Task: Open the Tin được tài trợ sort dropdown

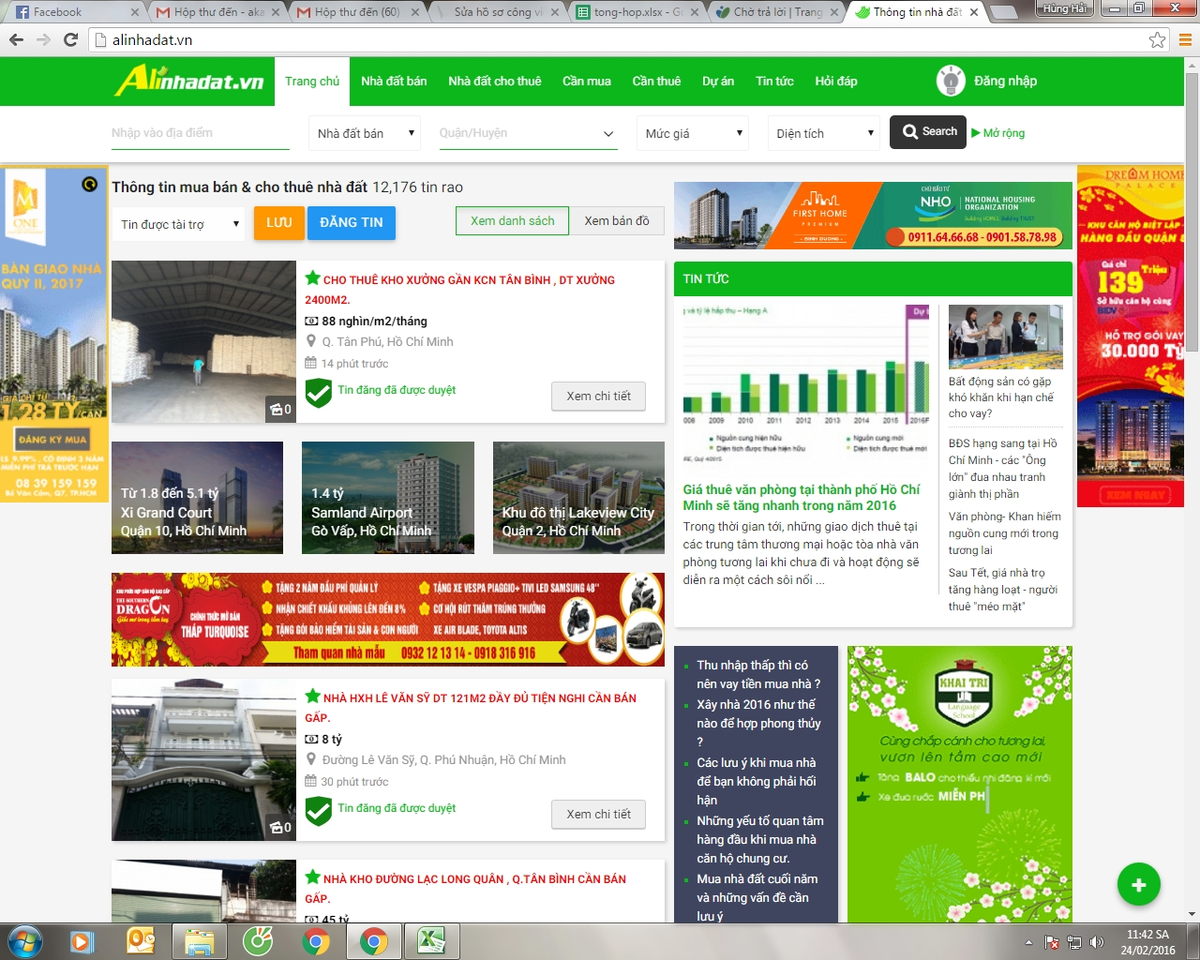Action: 178,224
